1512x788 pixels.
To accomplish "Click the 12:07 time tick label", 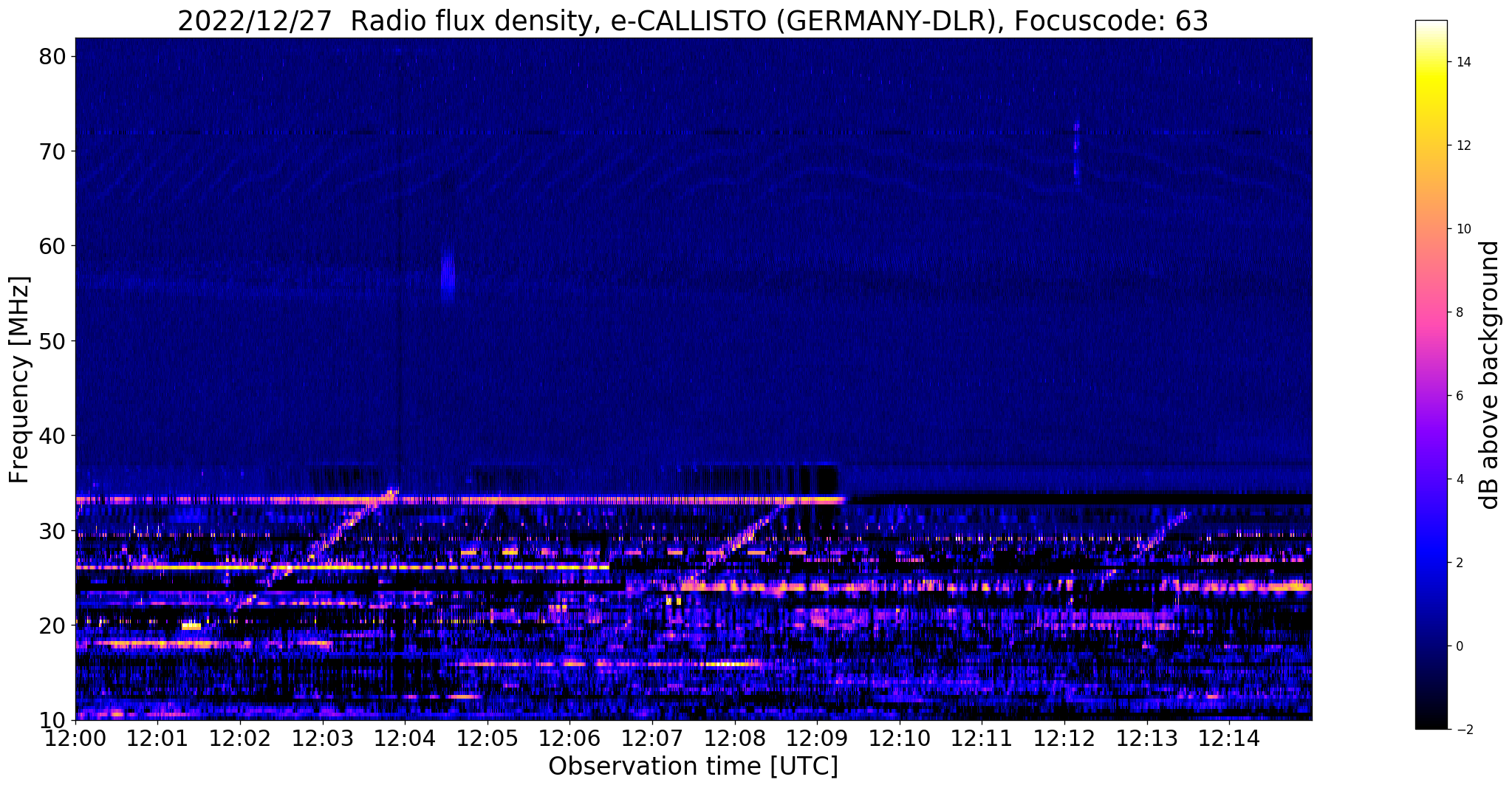I will [x=653, y=737].
